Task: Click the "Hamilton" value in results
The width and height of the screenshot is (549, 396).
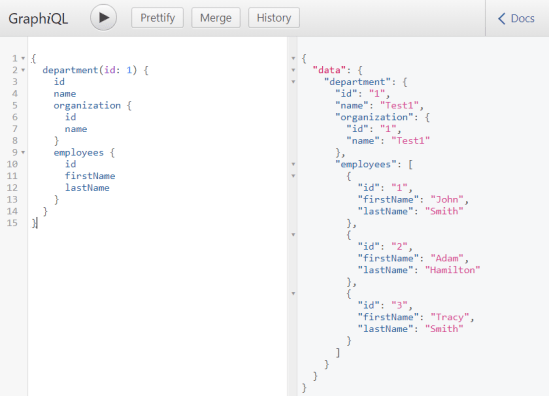Action: coord(452,270)
